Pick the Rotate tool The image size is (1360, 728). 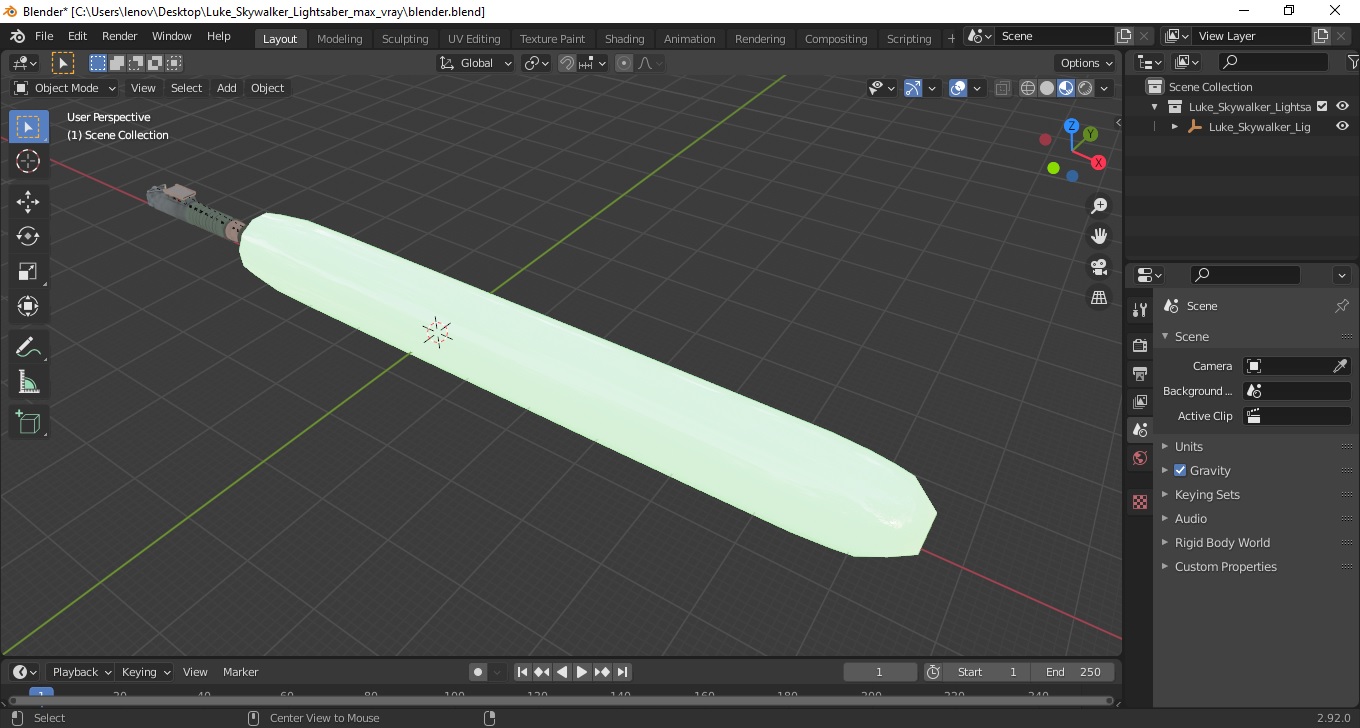point(28,236)
